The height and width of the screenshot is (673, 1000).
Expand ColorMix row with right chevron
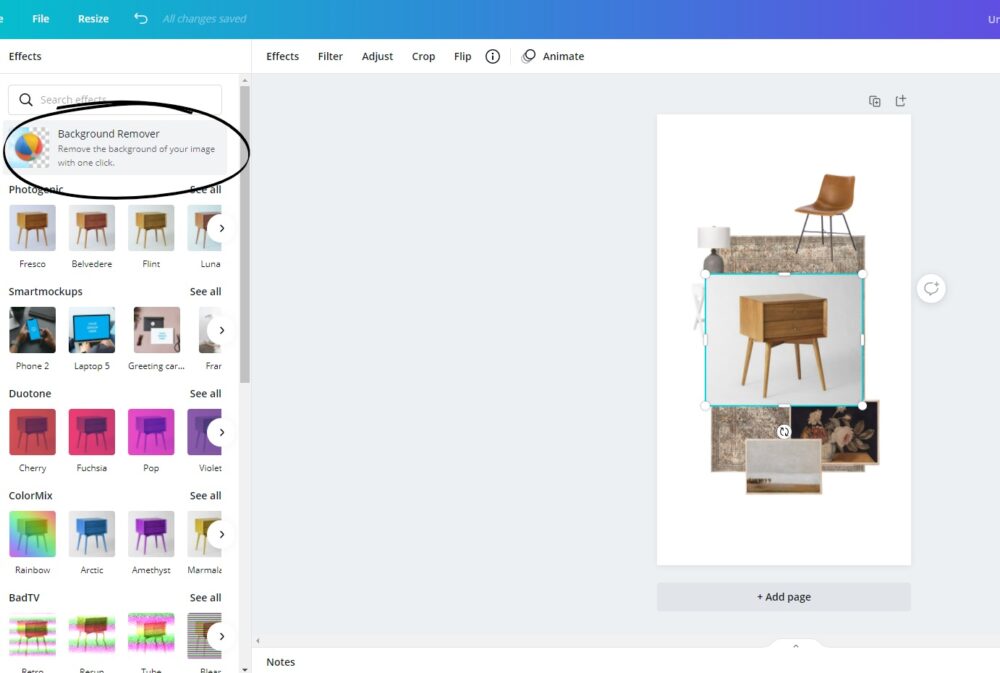221,534
